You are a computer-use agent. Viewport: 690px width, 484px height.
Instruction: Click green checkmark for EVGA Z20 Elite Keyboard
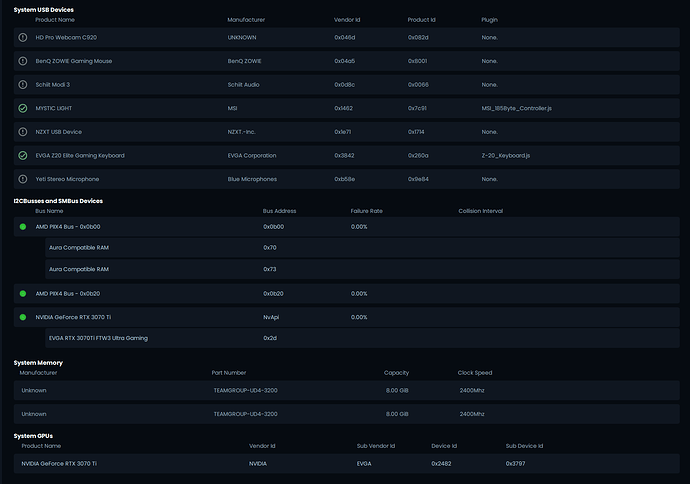pyautogui.click(x=23, y=155)
